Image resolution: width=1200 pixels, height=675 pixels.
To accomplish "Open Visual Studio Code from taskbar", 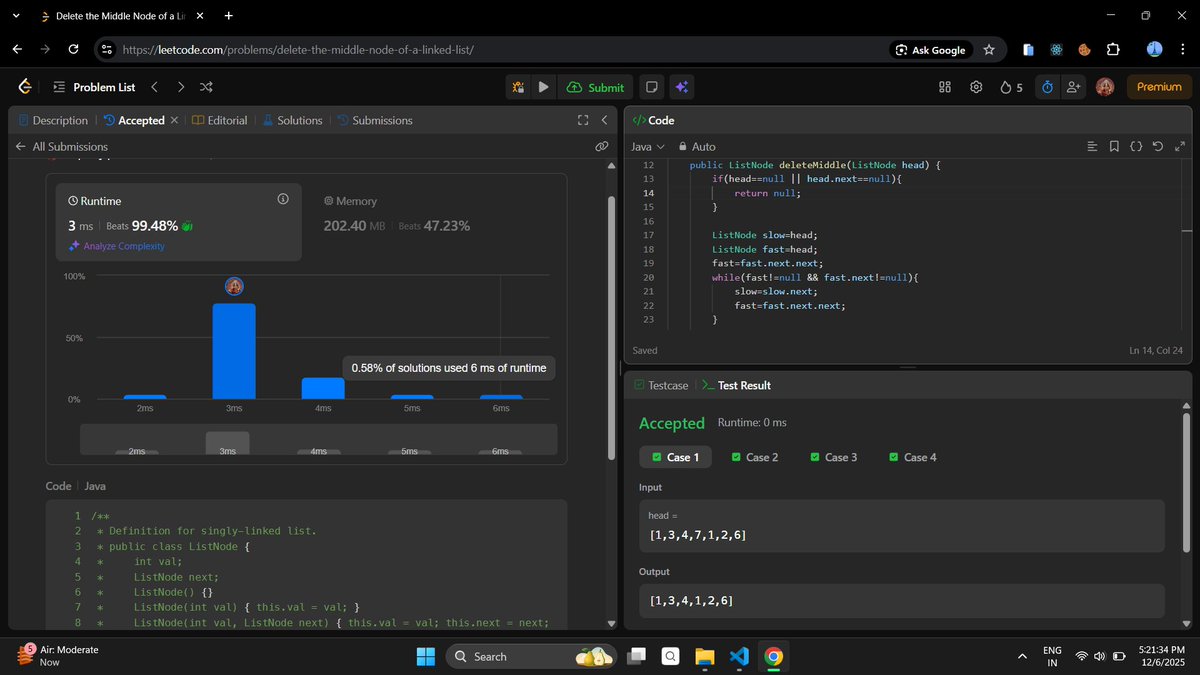I will click(739, 657).
